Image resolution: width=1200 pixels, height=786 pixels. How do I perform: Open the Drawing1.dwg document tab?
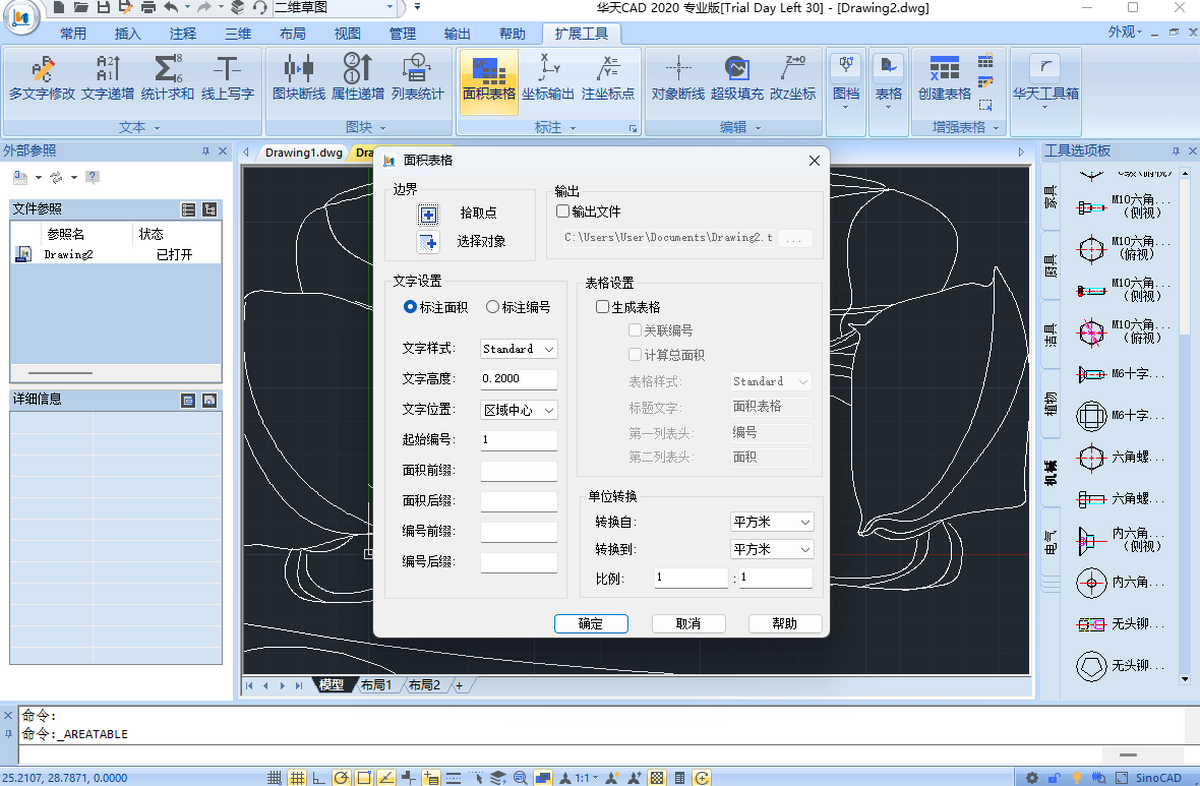303,153
